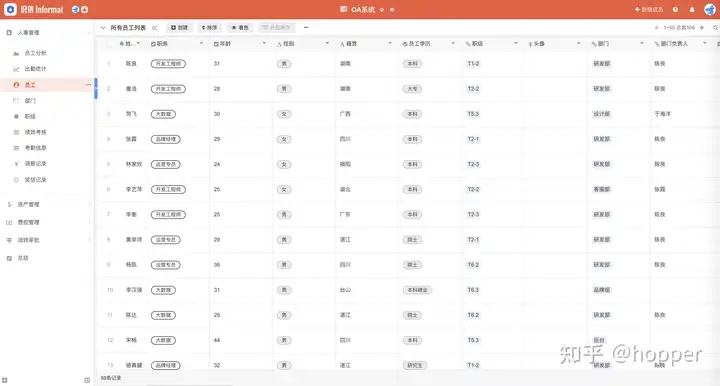Go to next page arrow in pager

coord(702,28)
